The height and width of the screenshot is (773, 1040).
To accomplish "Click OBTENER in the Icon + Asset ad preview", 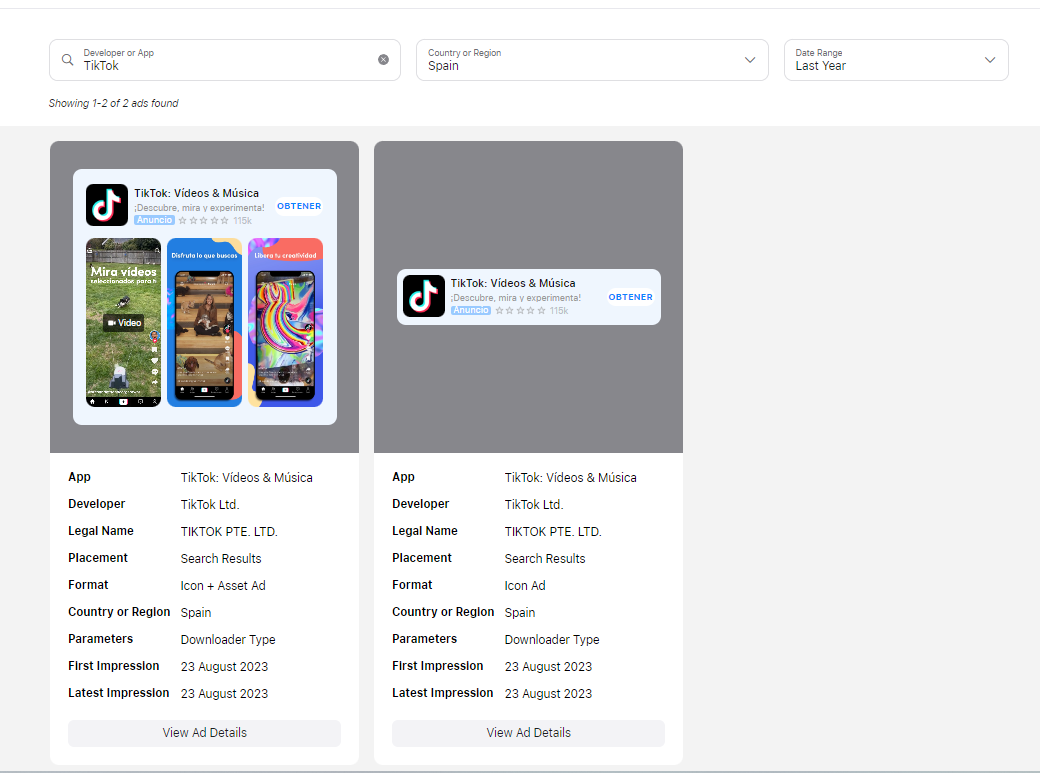I will pos(299,206).
